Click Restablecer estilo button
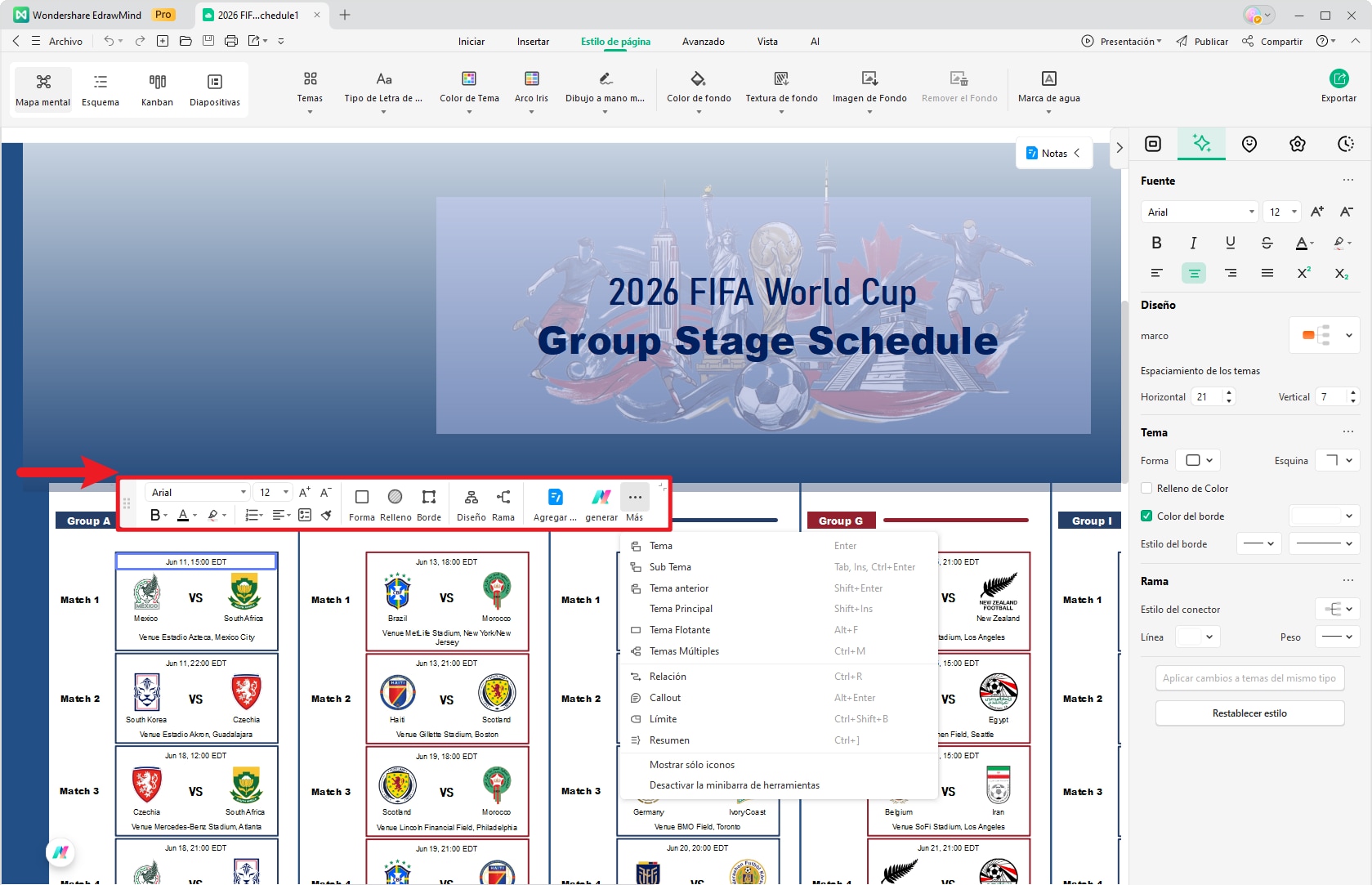 (x=1249, y=713)
